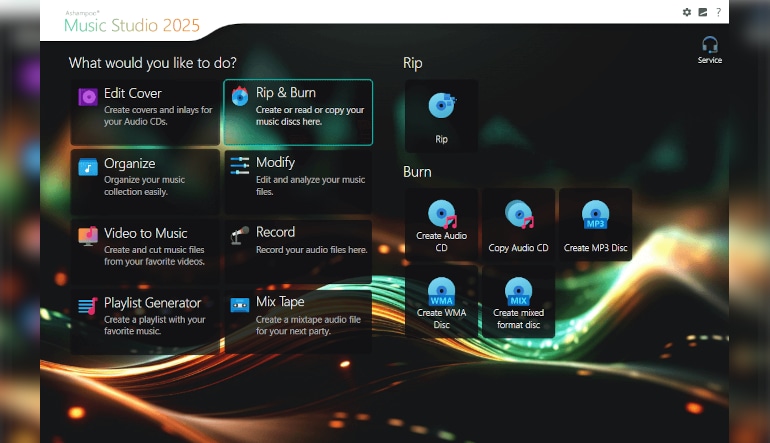Choose the Modify tile title
Viewport: 770px width, 443px height.
pos(275,163)
